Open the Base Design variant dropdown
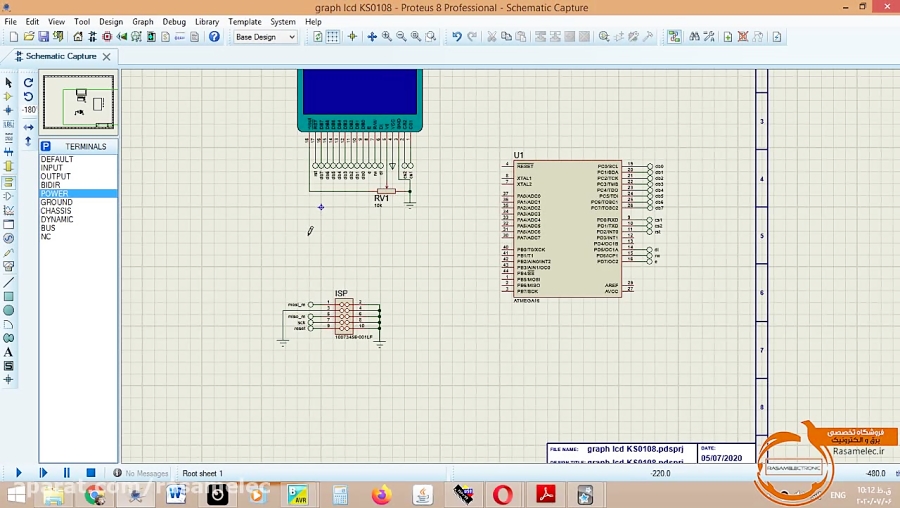Image resolution: width=900 pixels, height=508 pixels. tap(265, 37)
